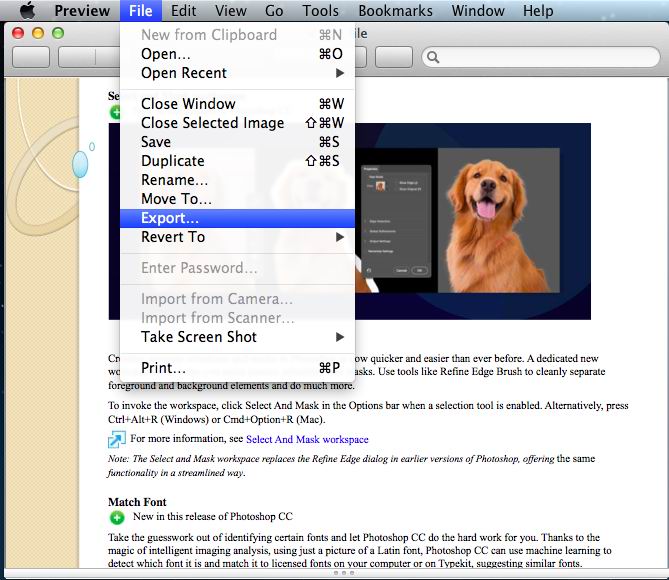Click the yellow minimize window button

(38, 33)
